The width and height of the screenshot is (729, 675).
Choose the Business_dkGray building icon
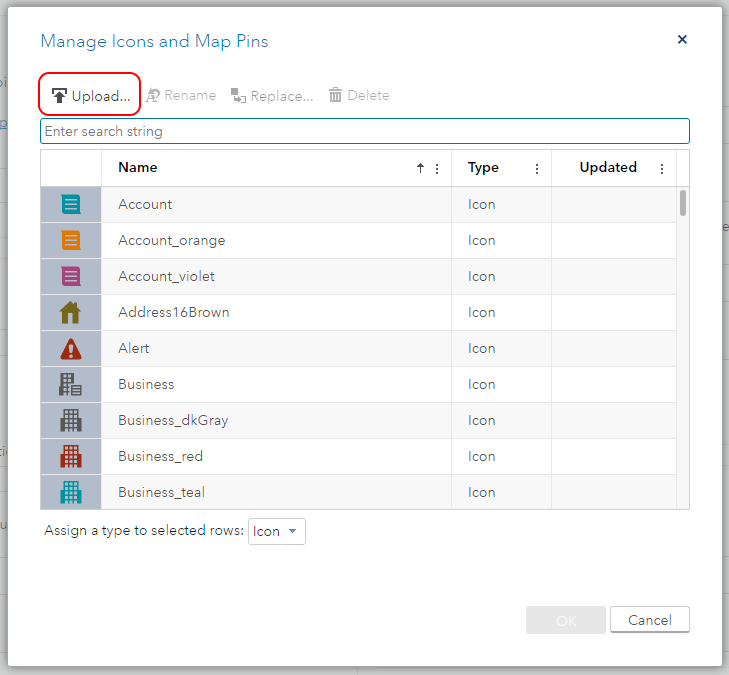pos(71,421)
